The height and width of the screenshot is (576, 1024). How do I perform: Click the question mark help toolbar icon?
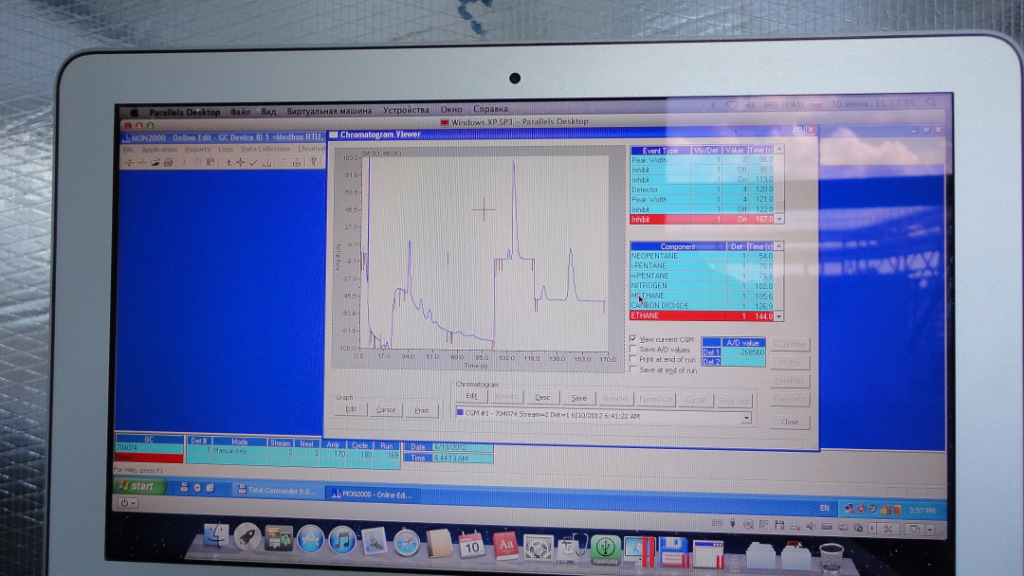coord(313,162)
